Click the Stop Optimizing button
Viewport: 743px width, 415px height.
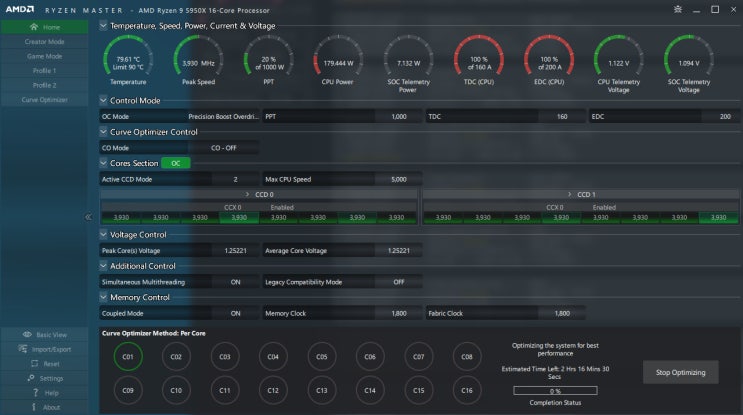tap(680, 372)
